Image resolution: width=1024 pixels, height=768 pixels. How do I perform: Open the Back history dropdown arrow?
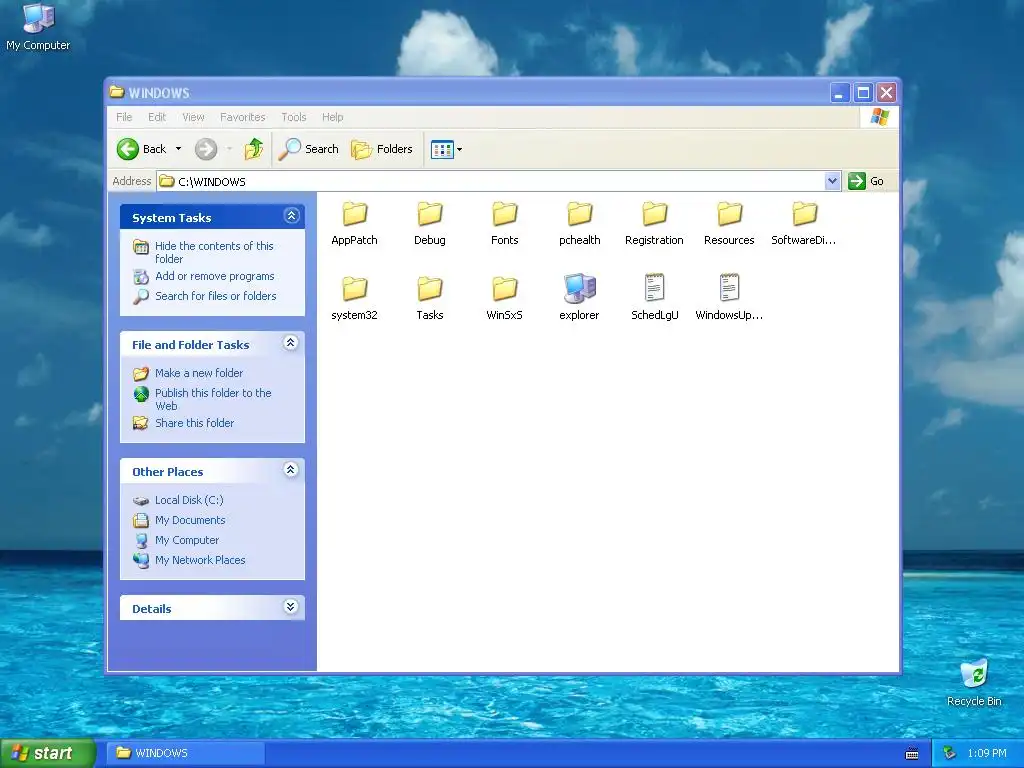(x=178, y=149)
